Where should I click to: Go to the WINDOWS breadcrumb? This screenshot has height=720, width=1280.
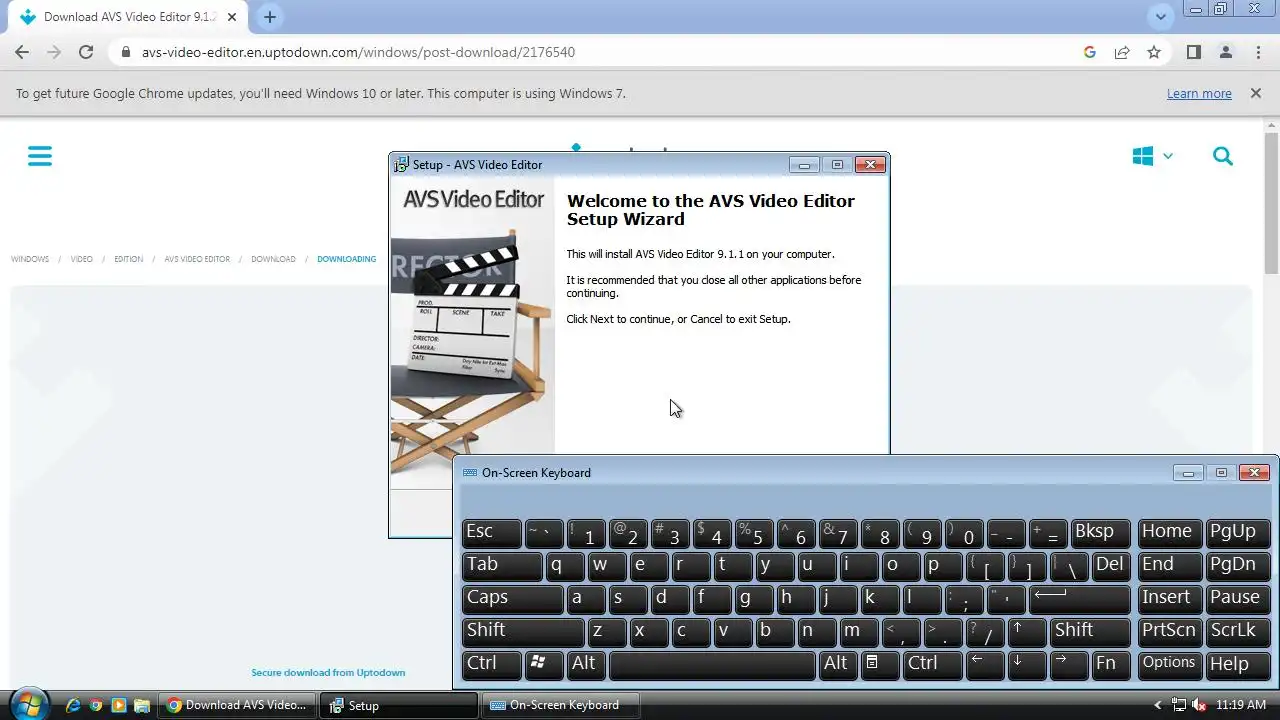coord(30,259)
